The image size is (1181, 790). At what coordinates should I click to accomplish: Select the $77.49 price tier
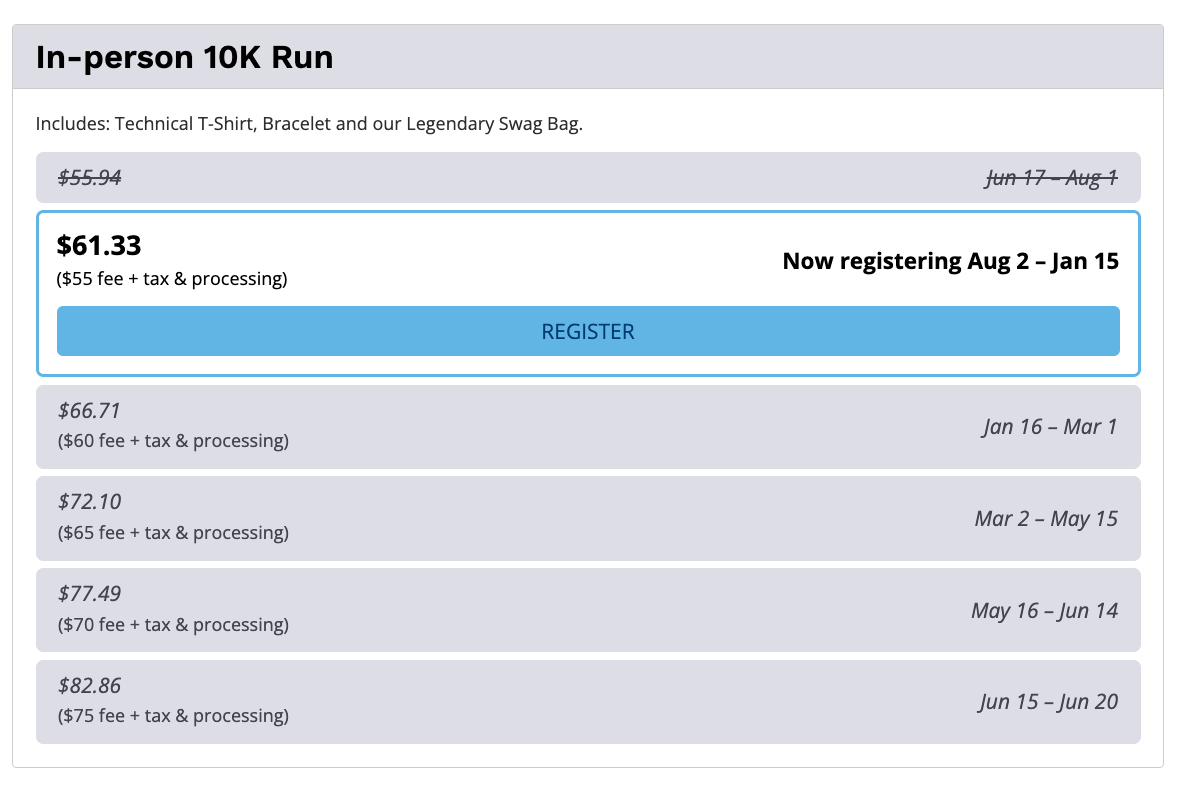[x=90, y=594]
